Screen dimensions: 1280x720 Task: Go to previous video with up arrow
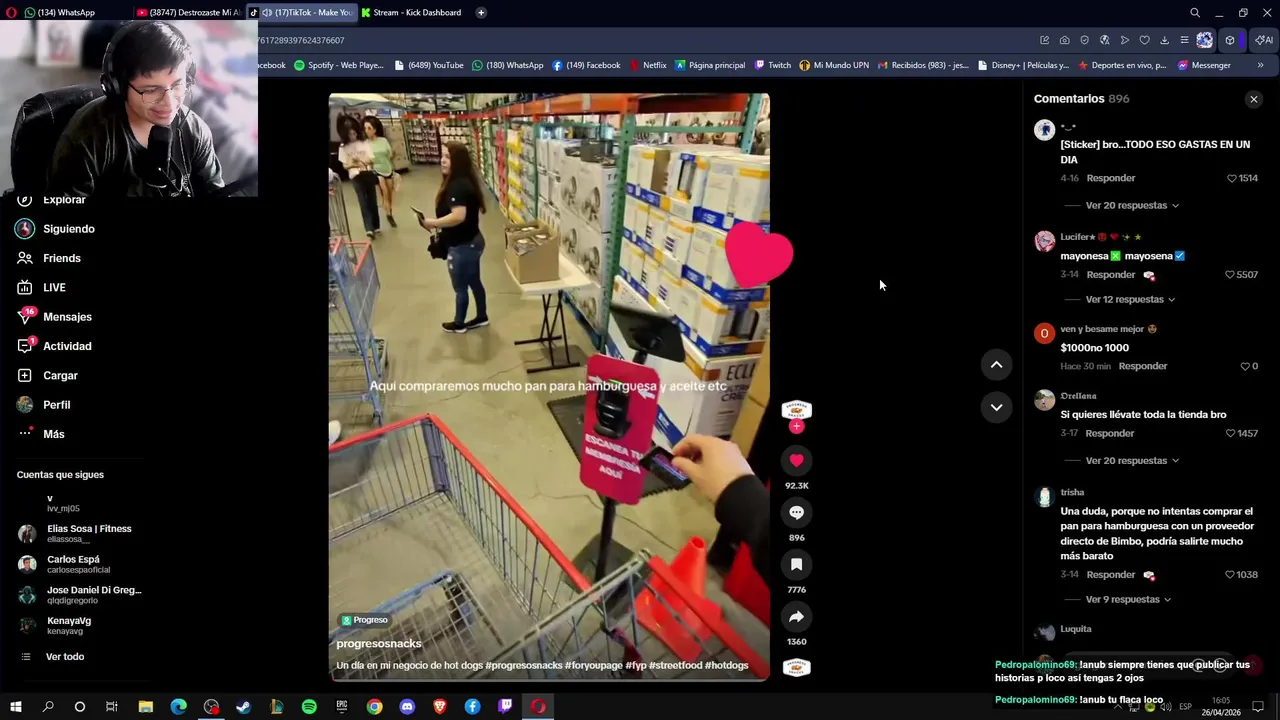click(x=996, y=365)
